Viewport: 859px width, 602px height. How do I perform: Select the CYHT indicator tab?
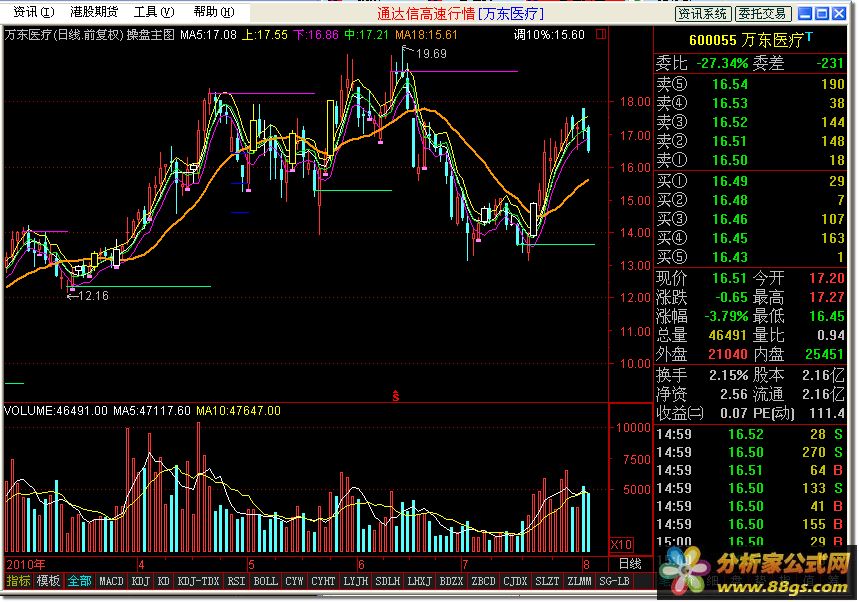coord(323,581)
